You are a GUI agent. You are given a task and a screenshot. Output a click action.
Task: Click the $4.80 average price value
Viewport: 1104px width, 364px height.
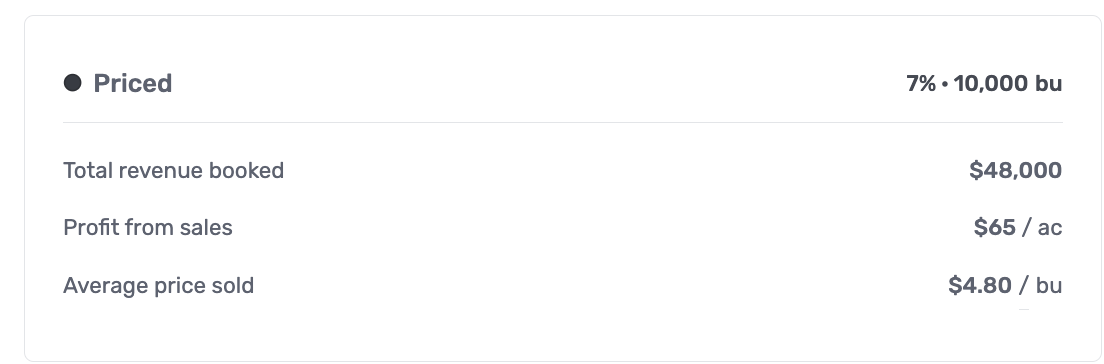tap(980, 285)
